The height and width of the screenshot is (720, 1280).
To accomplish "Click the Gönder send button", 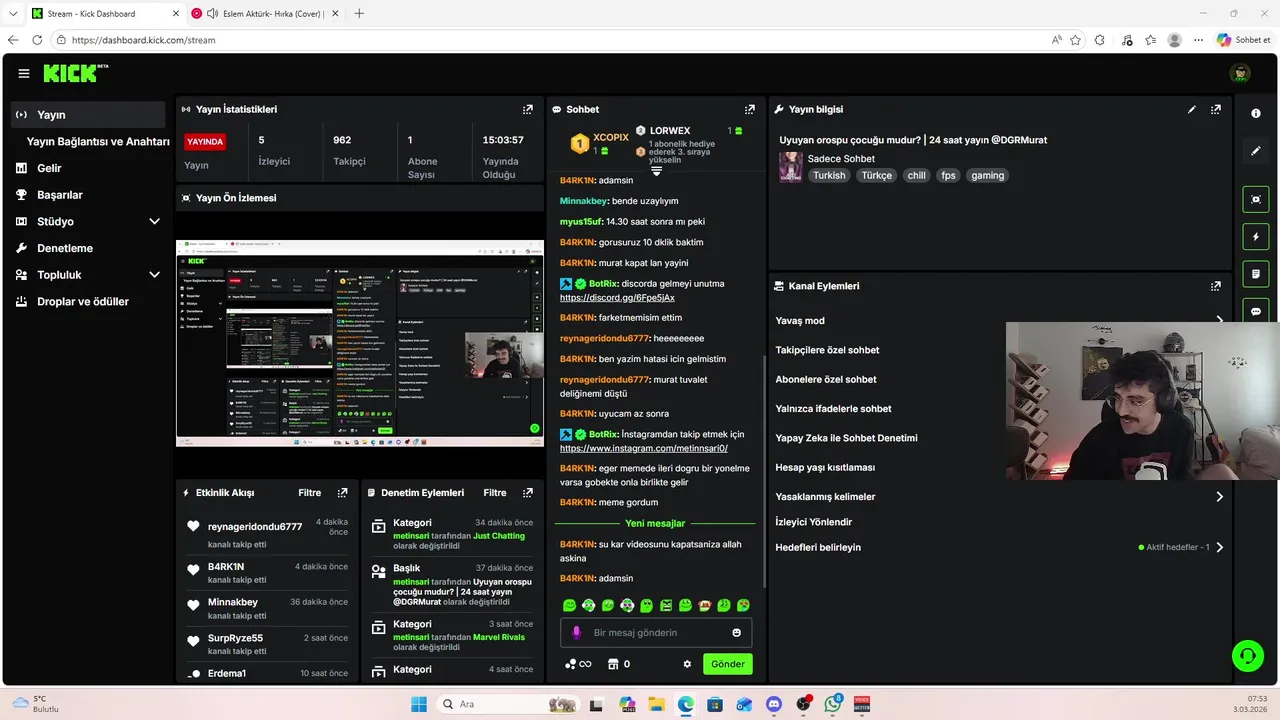I will (x=728, y=664).
